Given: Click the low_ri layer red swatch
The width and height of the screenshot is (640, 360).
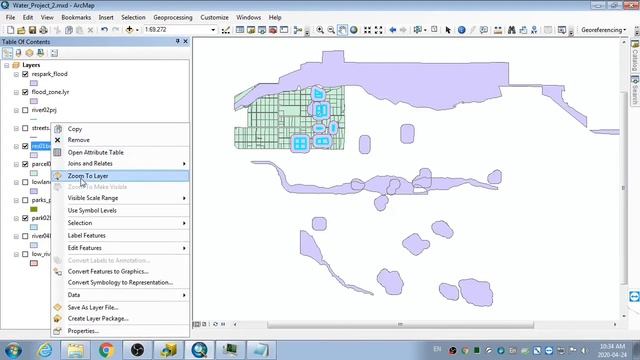Looking at the screenshot, I should tap(34, 263).
